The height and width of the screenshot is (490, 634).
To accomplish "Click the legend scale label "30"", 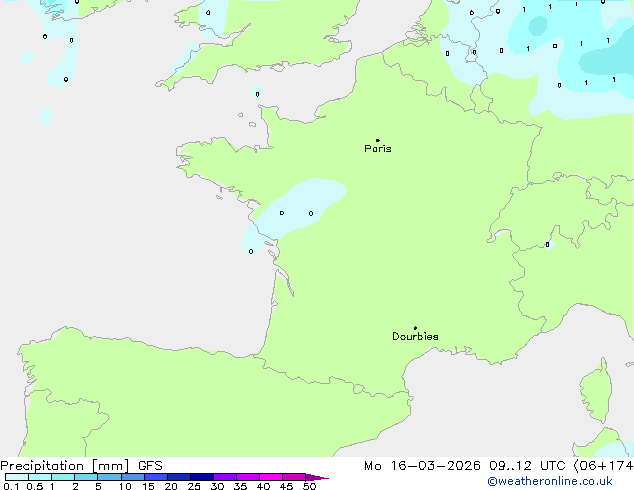I will [x=217, y=486].
